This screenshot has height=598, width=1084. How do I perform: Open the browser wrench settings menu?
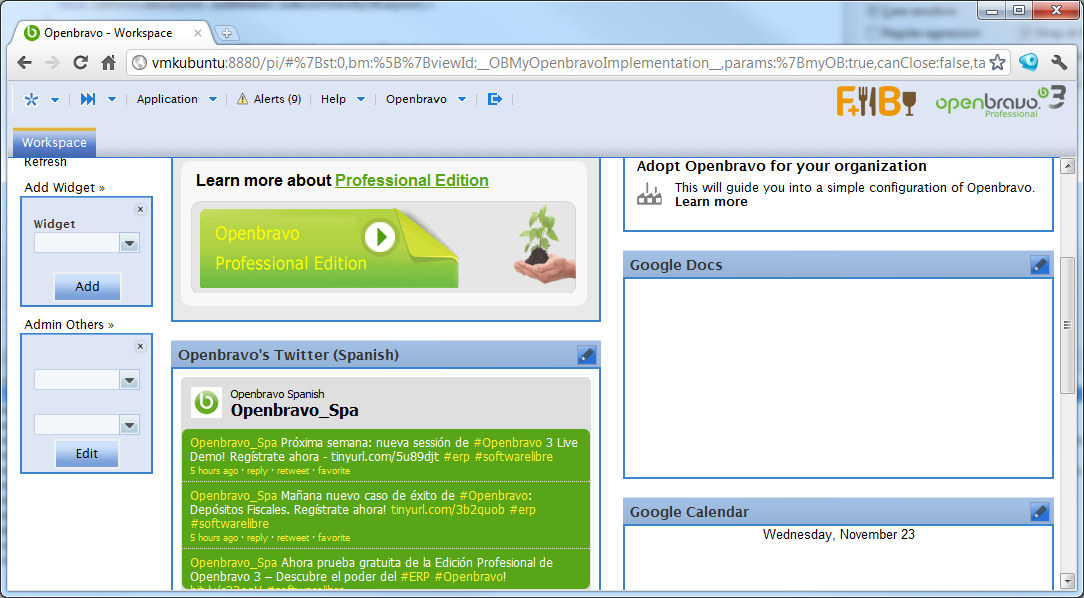[x=1059, y=63]
